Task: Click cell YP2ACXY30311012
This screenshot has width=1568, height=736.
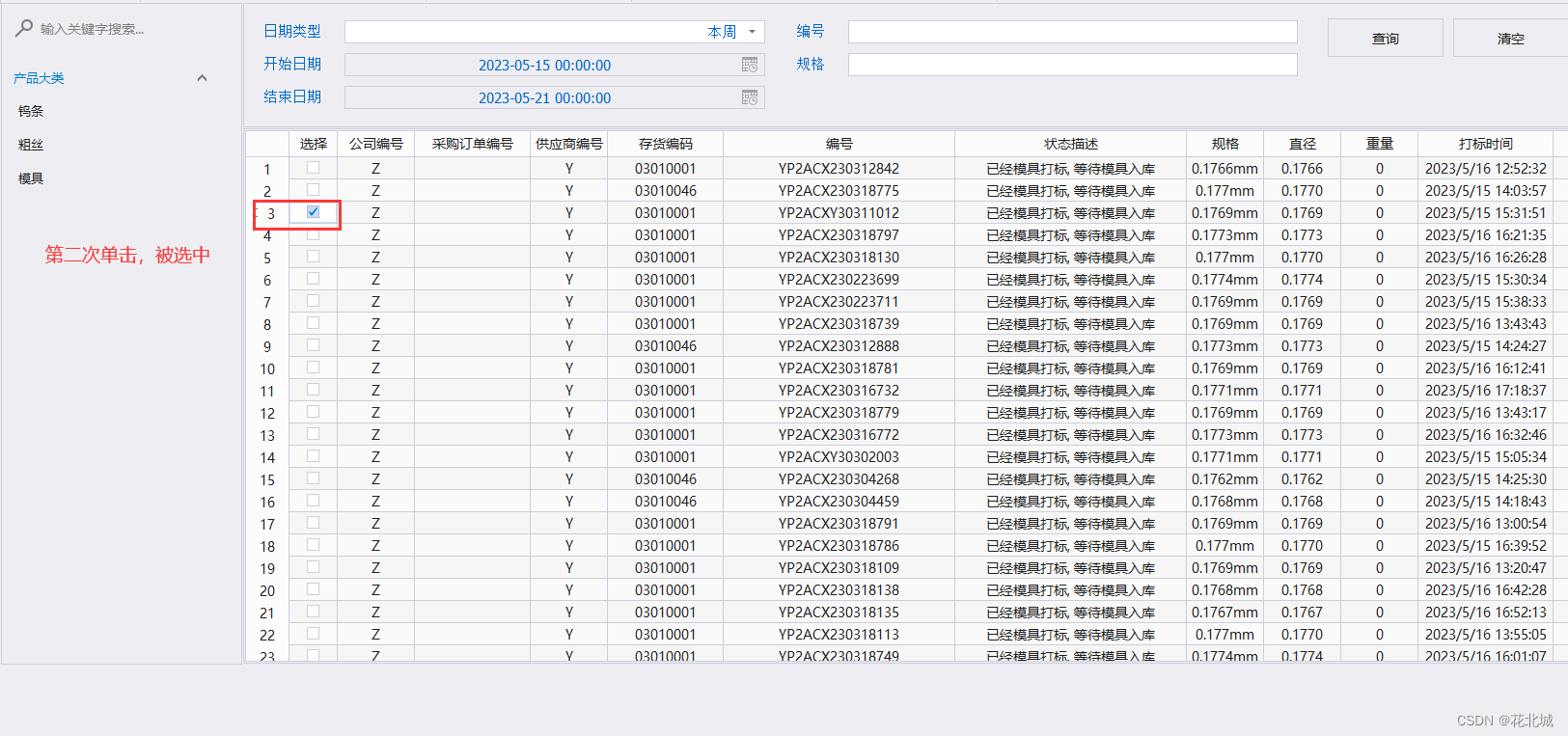Action: pos(839,213)
